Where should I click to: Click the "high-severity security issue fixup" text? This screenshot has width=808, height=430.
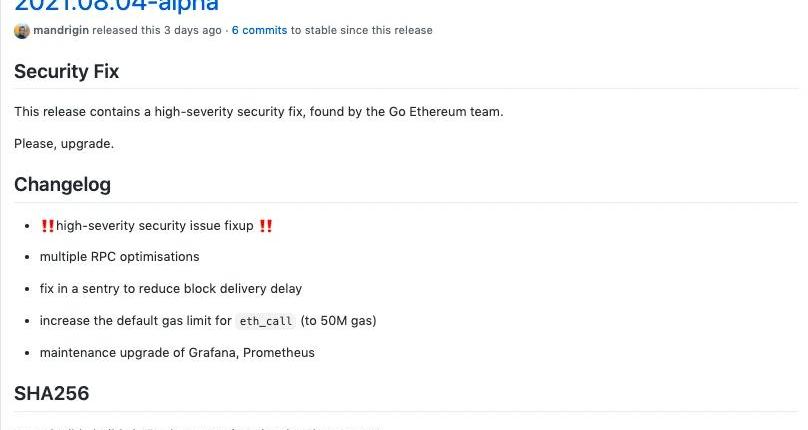(155, 226)
